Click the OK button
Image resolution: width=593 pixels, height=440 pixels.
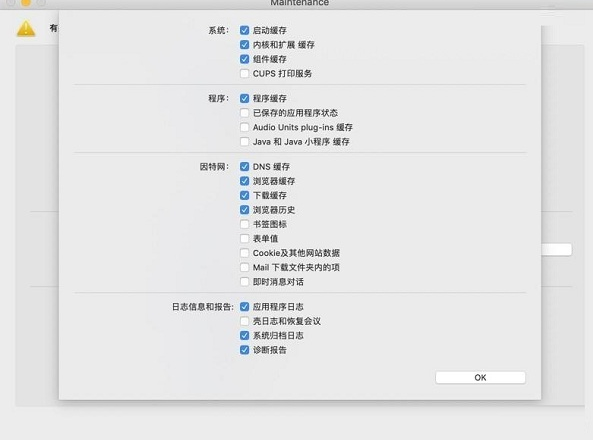click(x=480, y=377)
